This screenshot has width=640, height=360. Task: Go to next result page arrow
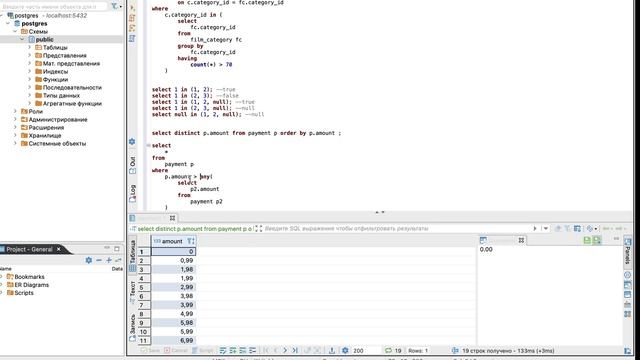[x=285, y=351]
